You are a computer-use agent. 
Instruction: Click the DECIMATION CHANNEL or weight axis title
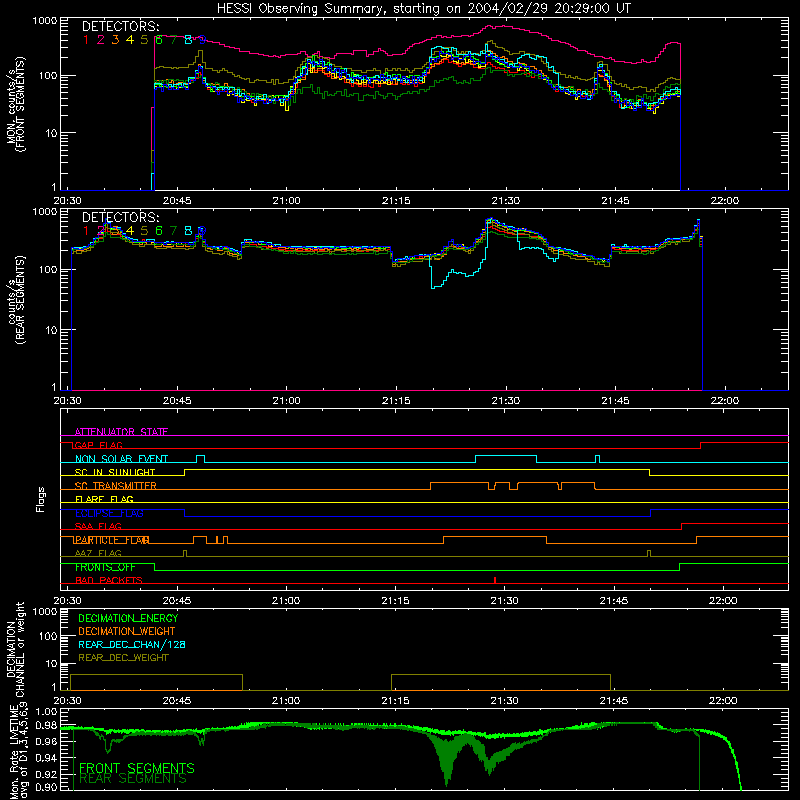tap(15, 649)
